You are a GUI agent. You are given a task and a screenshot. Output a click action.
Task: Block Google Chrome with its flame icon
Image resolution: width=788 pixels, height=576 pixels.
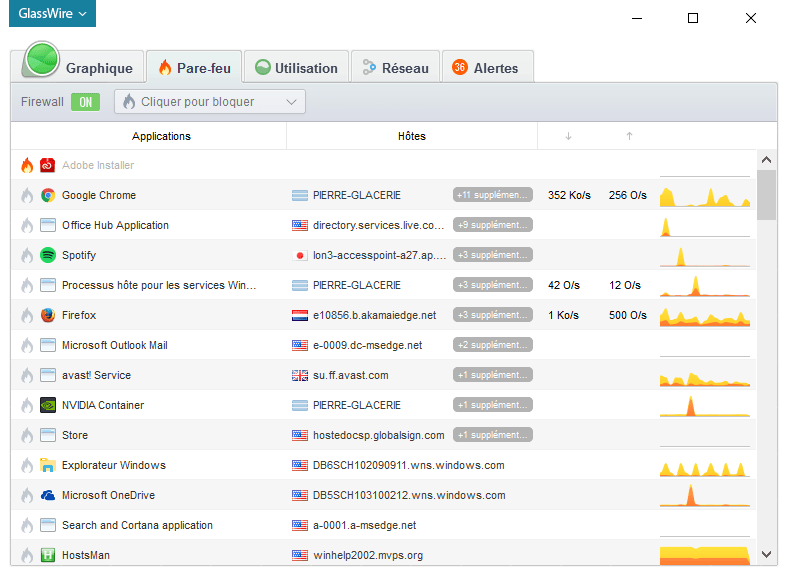pyautogui.click(x=27, y=195)
